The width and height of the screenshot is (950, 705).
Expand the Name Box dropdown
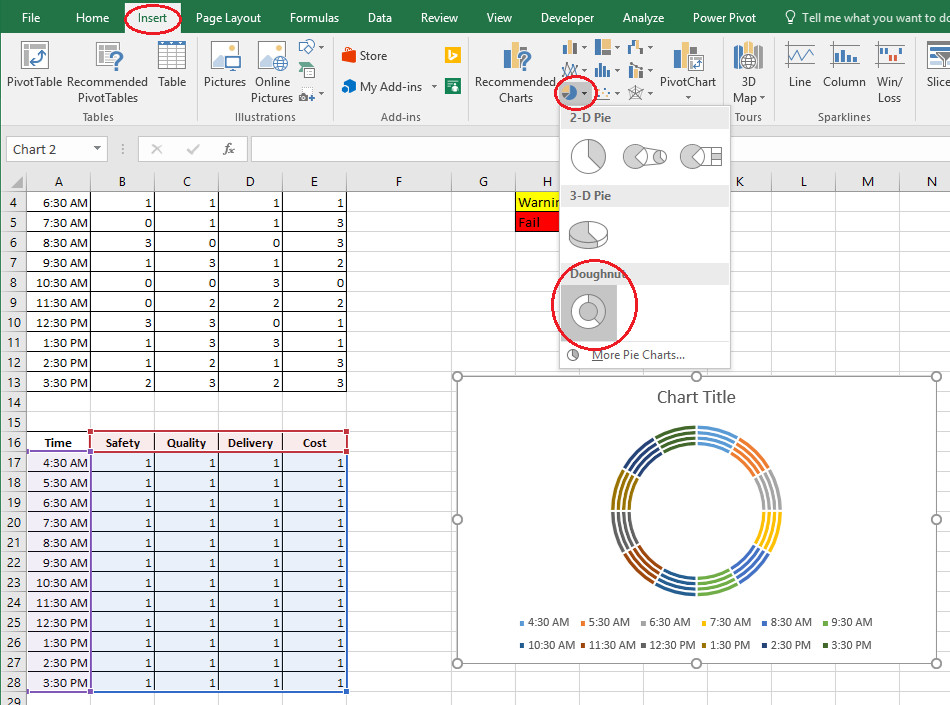pyautogui.click(x=97, y=149)
